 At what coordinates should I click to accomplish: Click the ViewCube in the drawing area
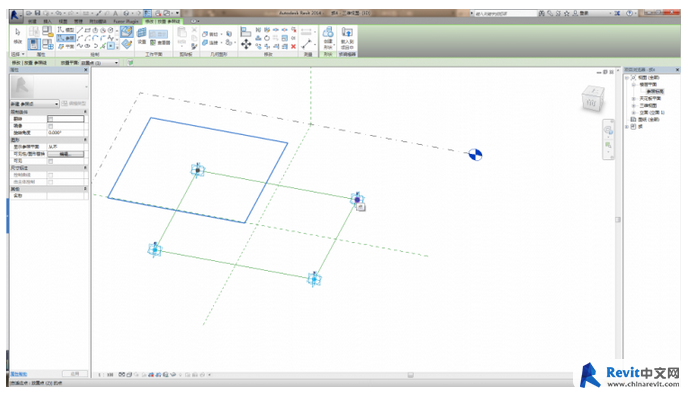tap(593, 99)
